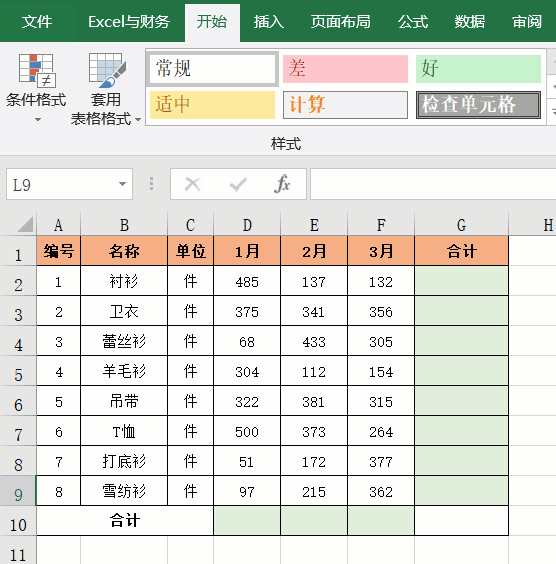The height and width of the screenshot is (564, 556).
Task: Select row 9 header
Action: click(x=18, y=491)
